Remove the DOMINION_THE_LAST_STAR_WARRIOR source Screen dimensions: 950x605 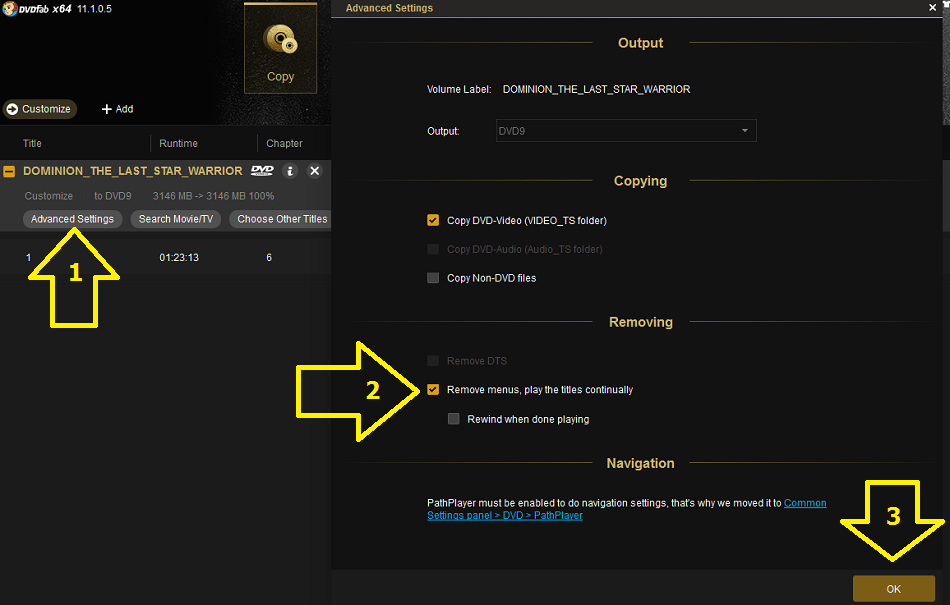pos(314,171)
